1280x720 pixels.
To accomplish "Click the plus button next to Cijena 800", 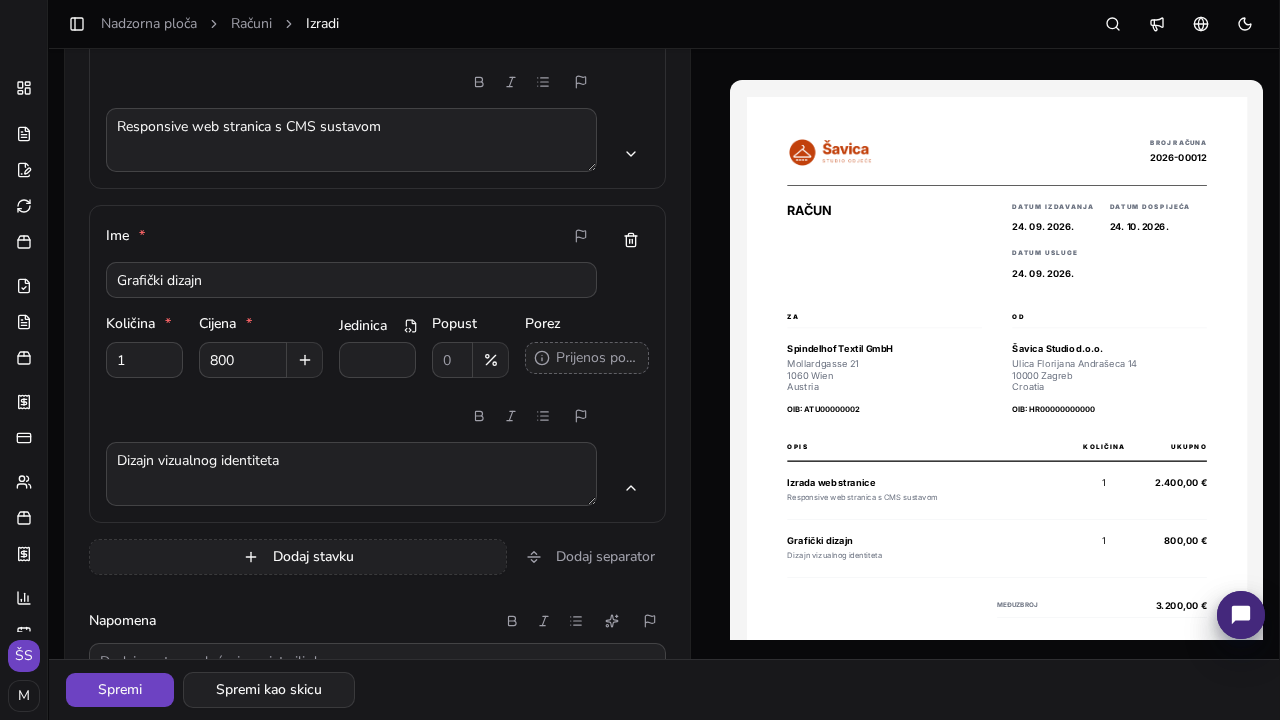I will pos(305,360).
